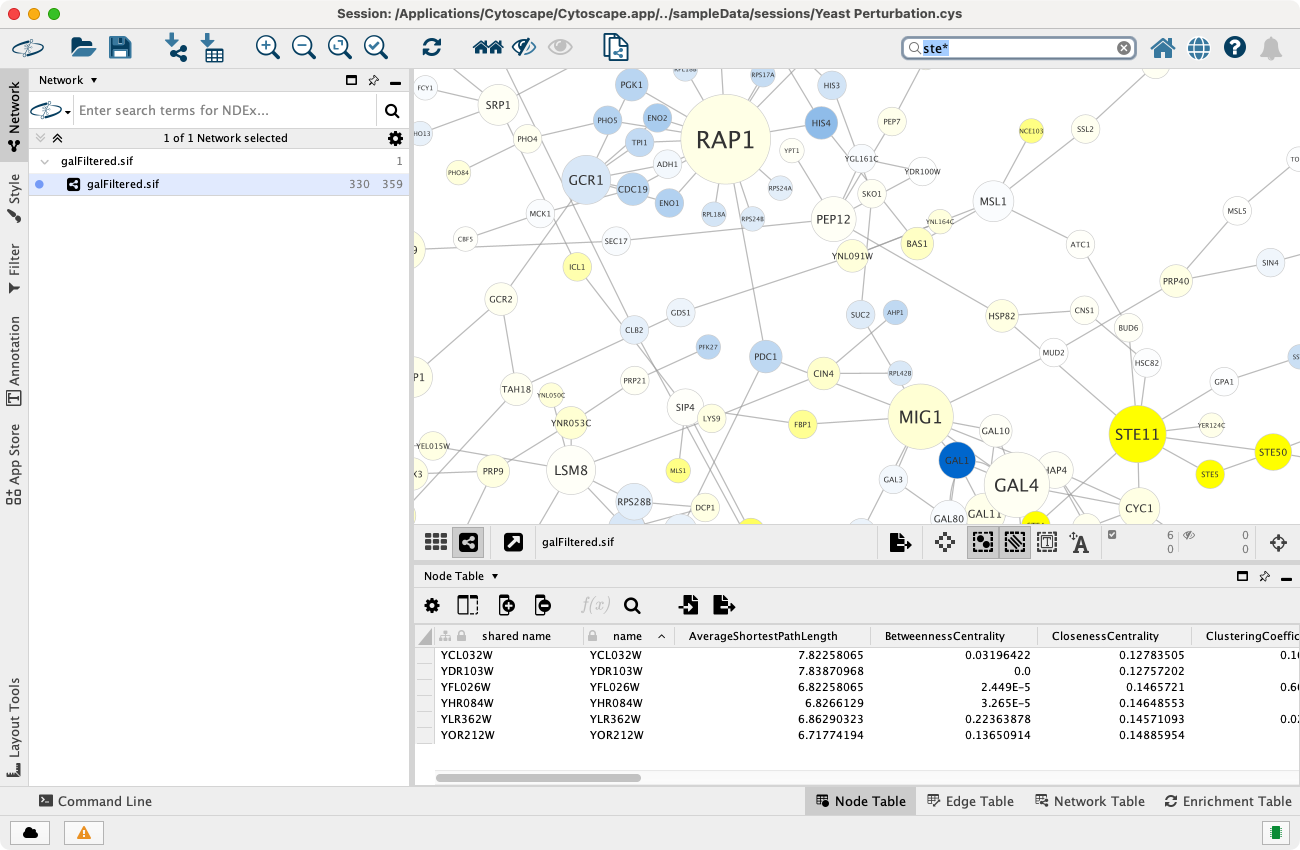Click the Apply Preferred Layout refresh icon

(431, 47)
